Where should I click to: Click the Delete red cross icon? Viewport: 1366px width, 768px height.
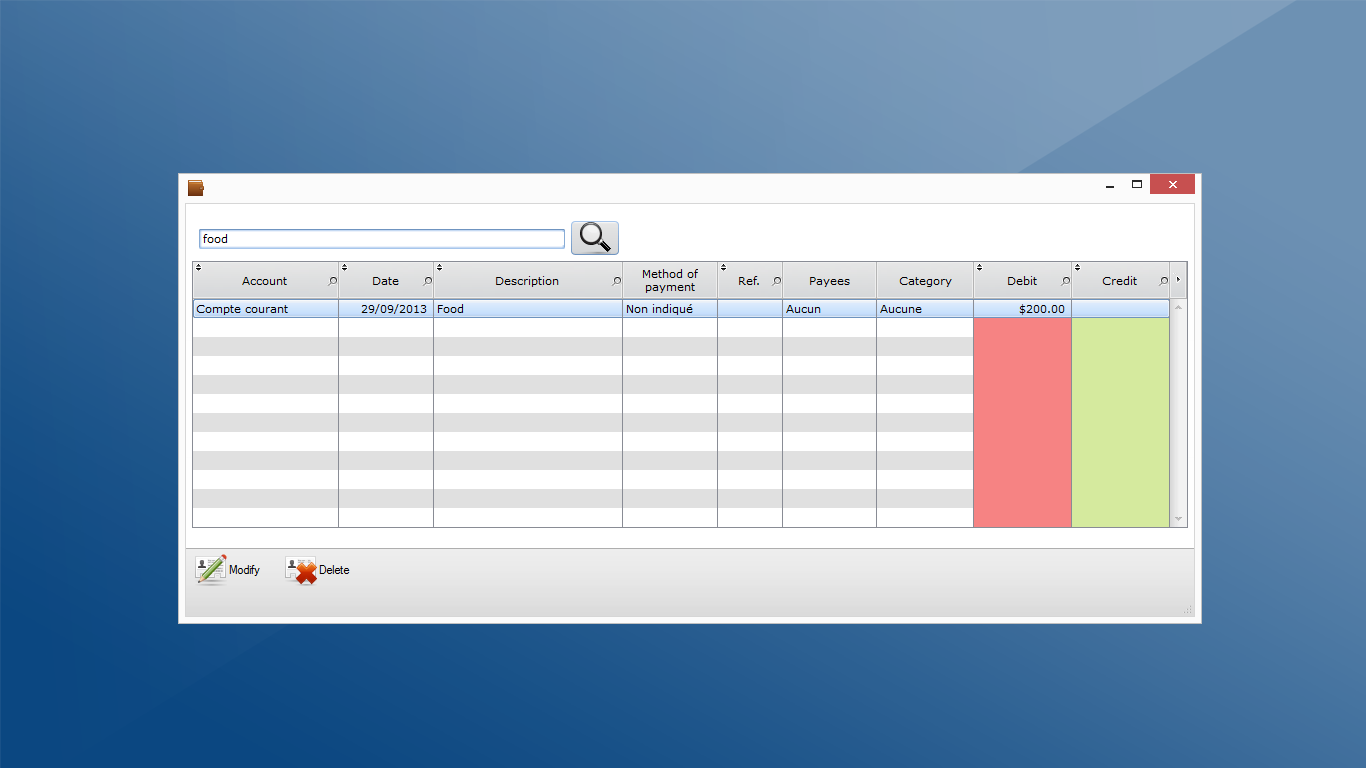click(301, 570)
